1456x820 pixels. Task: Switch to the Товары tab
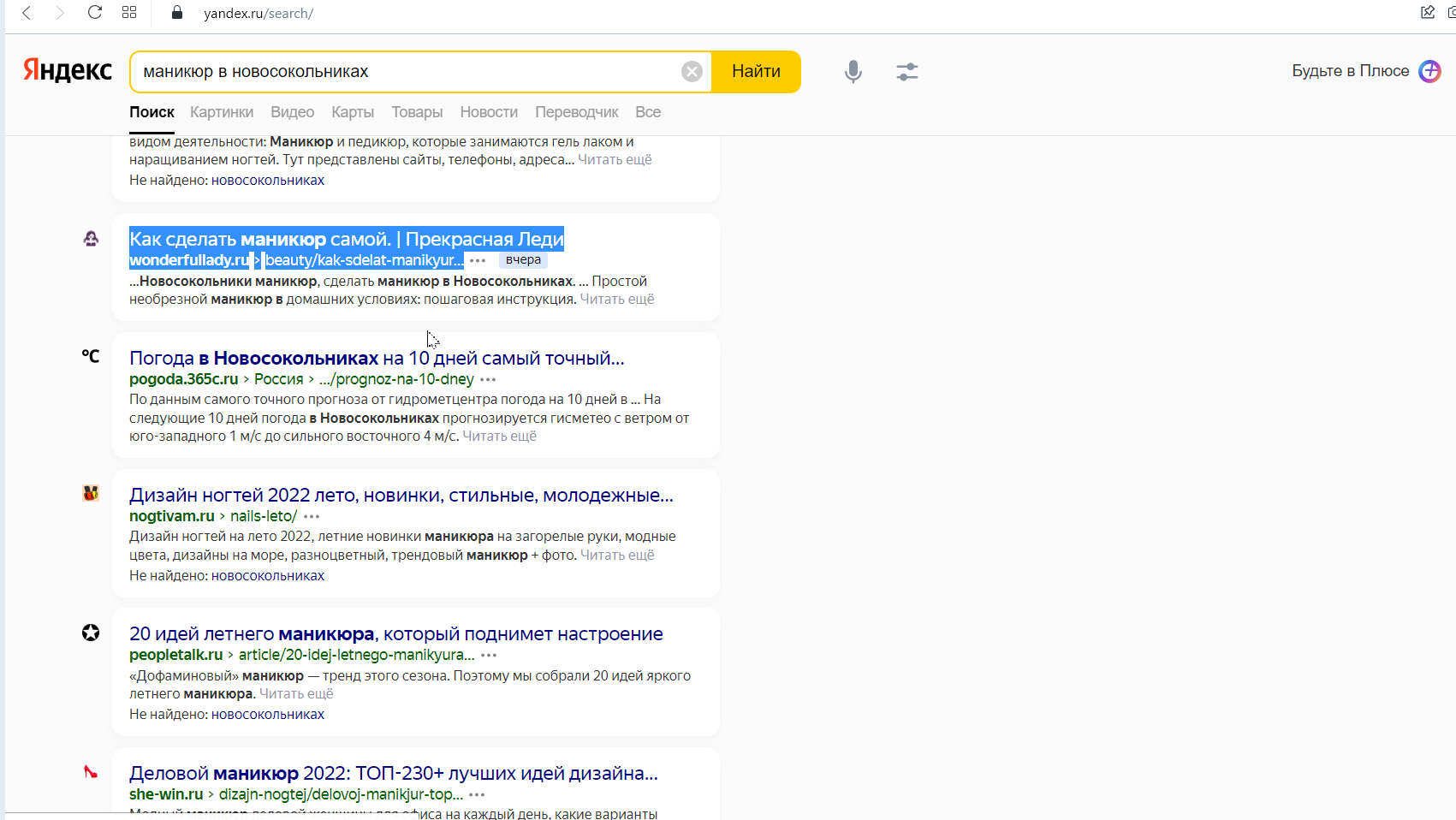(x=417, y=112)
